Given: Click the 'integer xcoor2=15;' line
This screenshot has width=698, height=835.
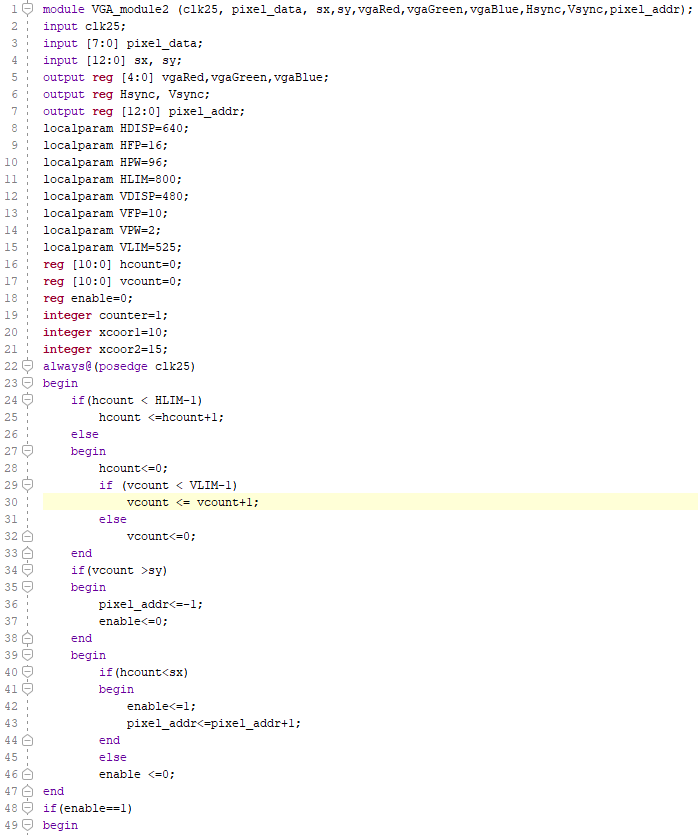Looking at the screenshot, I should coord(105,349).
